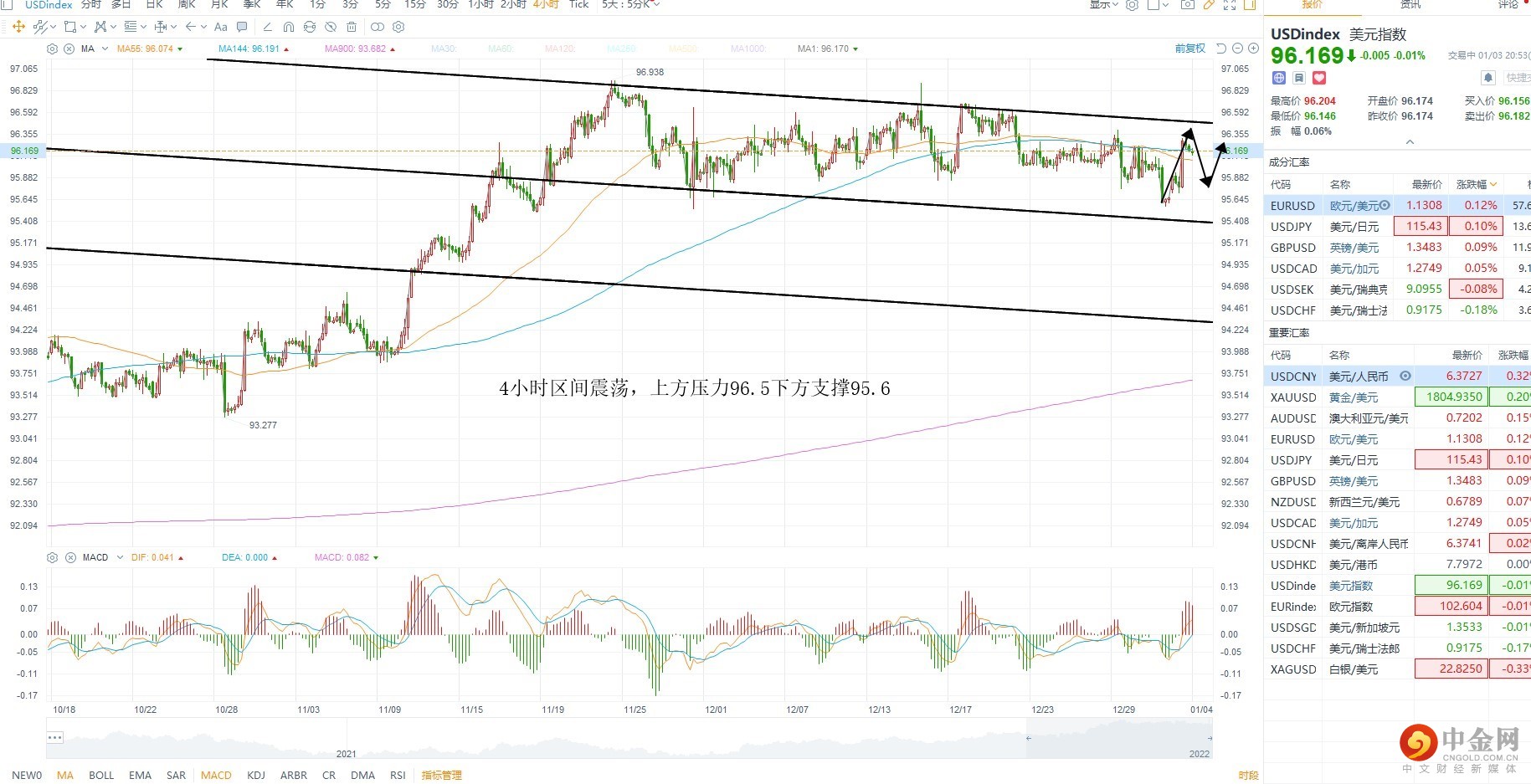Open the 资讯 news tab

(x=1411, y=5)
